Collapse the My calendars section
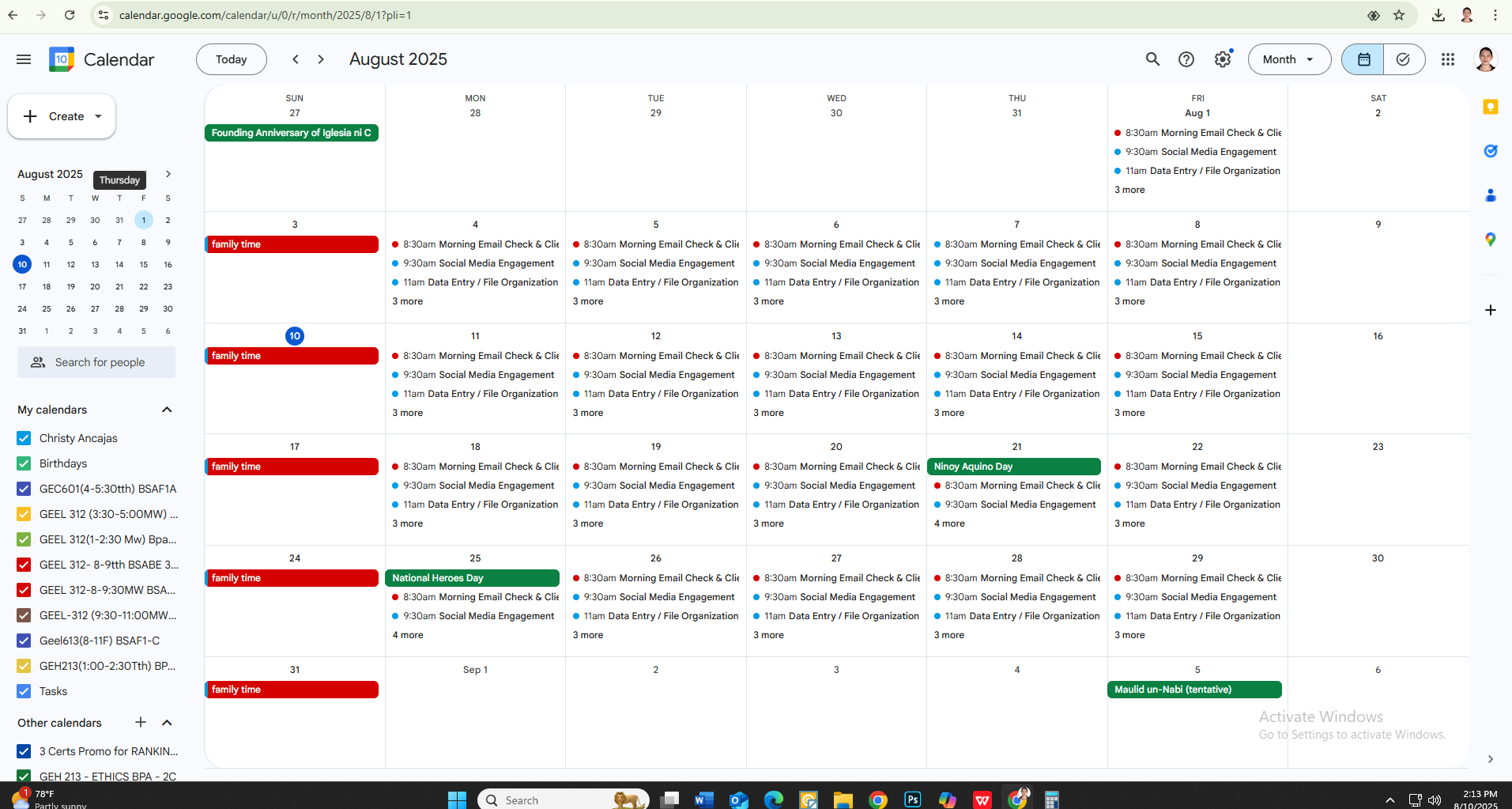Screen dimensions: 1512x809 tap(167, 410)
